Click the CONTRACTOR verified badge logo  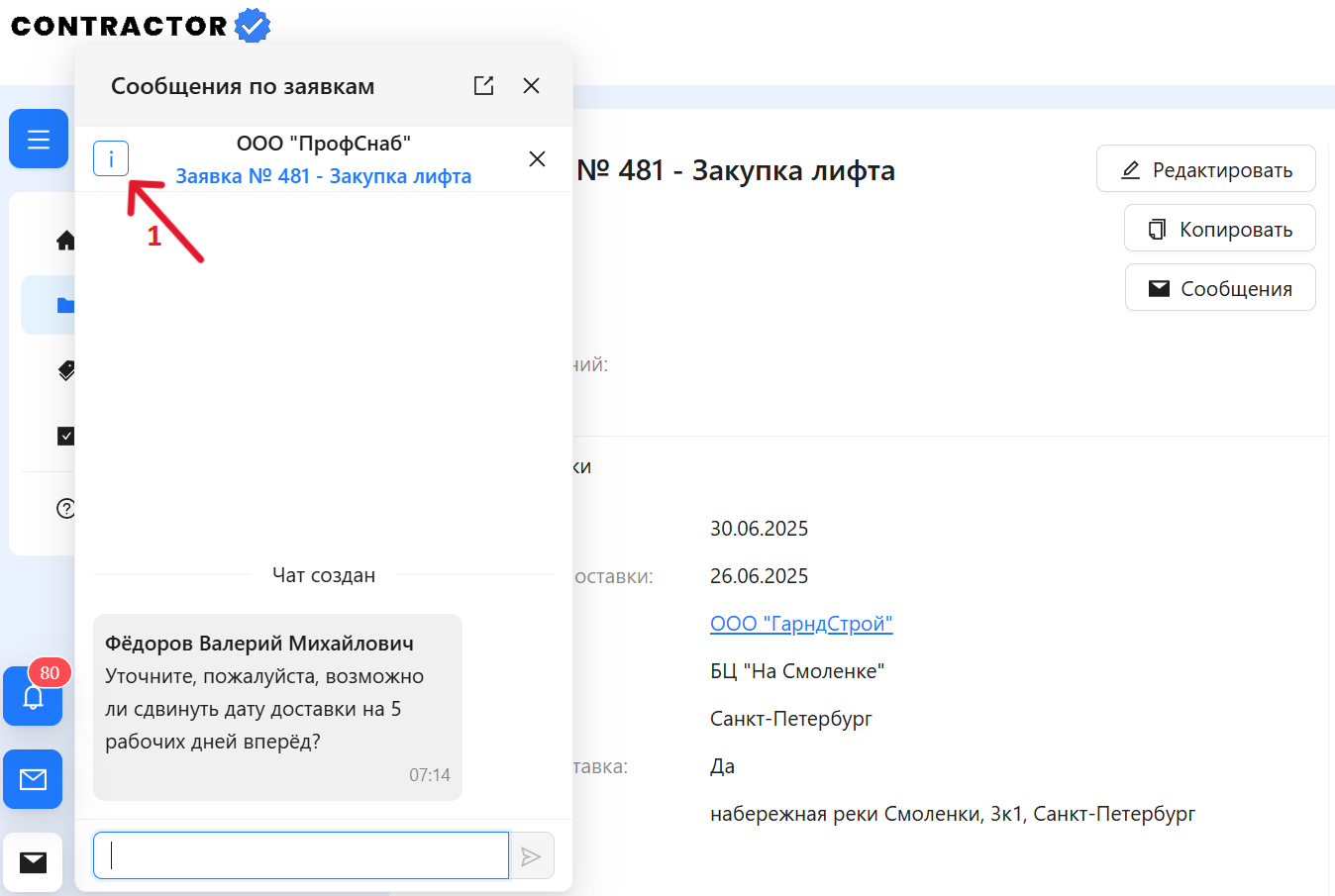click(x=141, y=25)
